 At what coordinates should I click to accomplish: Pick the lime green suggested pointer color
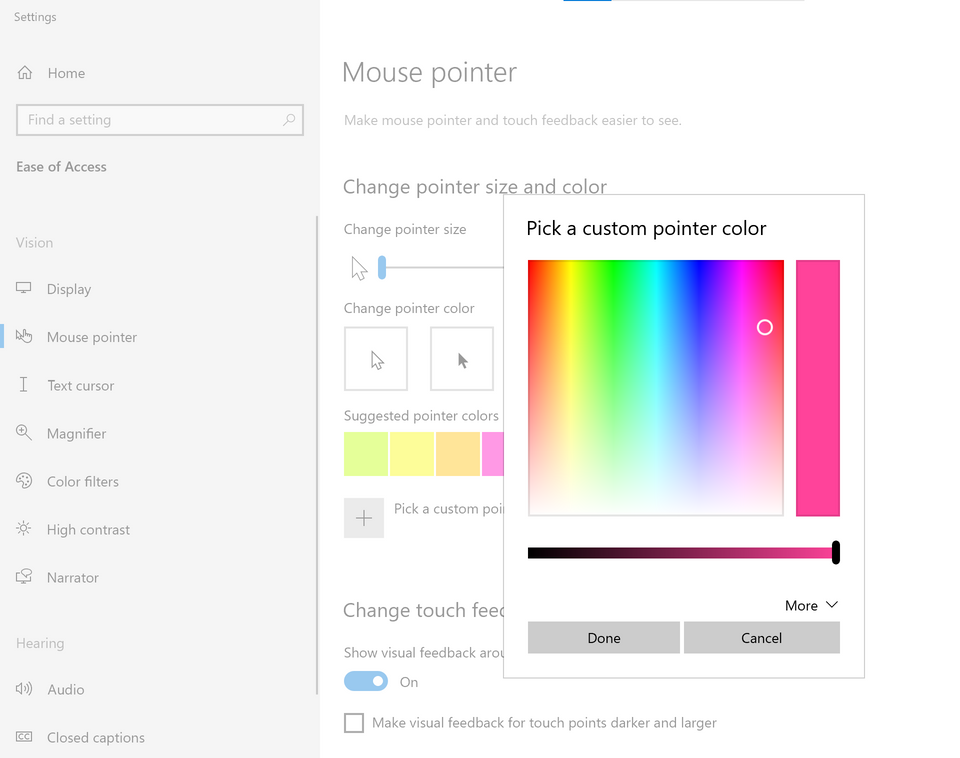[365, 454]
